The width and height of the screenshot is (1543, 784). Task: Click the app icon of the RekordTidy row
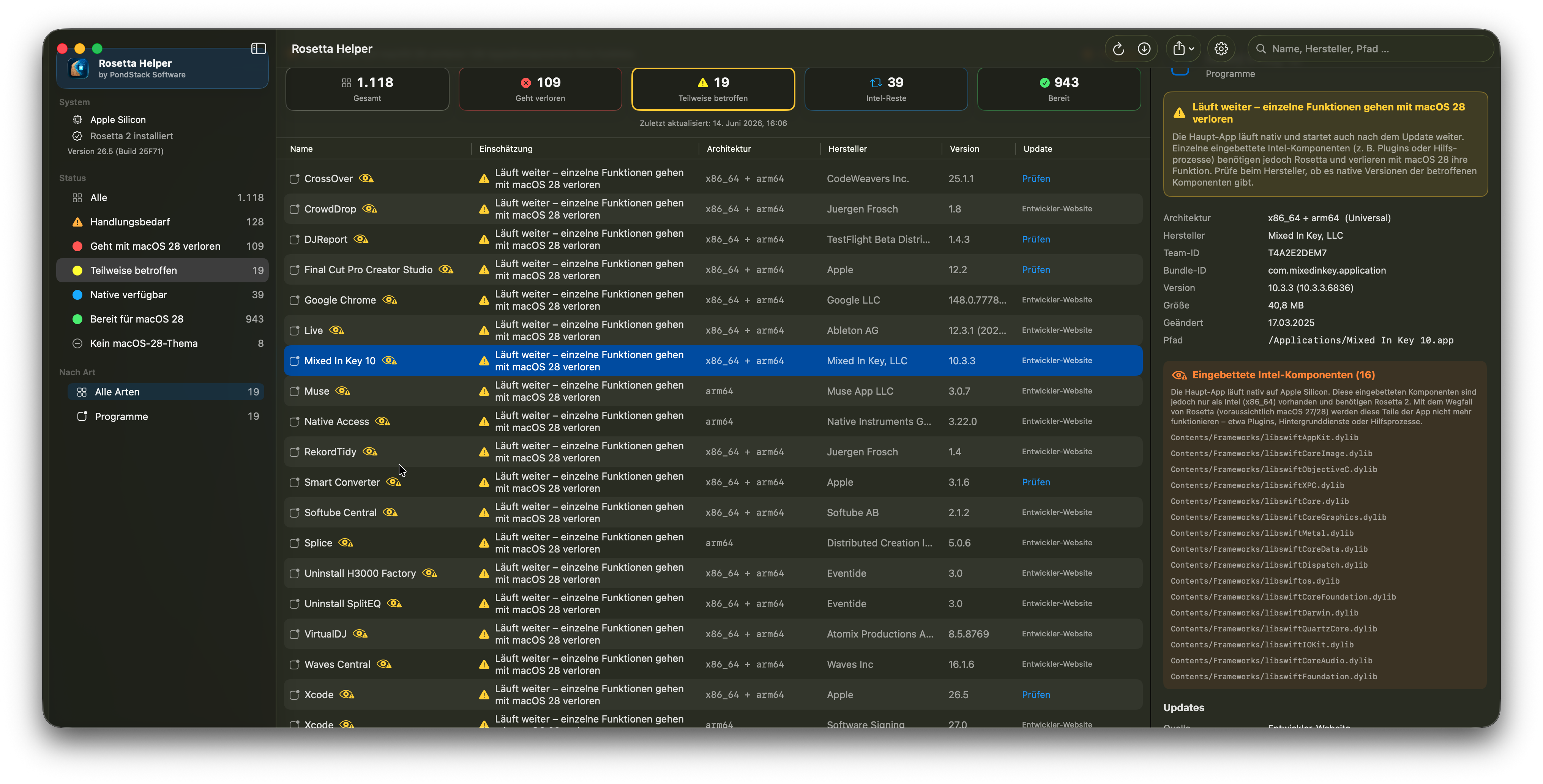click(x=294, y=452)
